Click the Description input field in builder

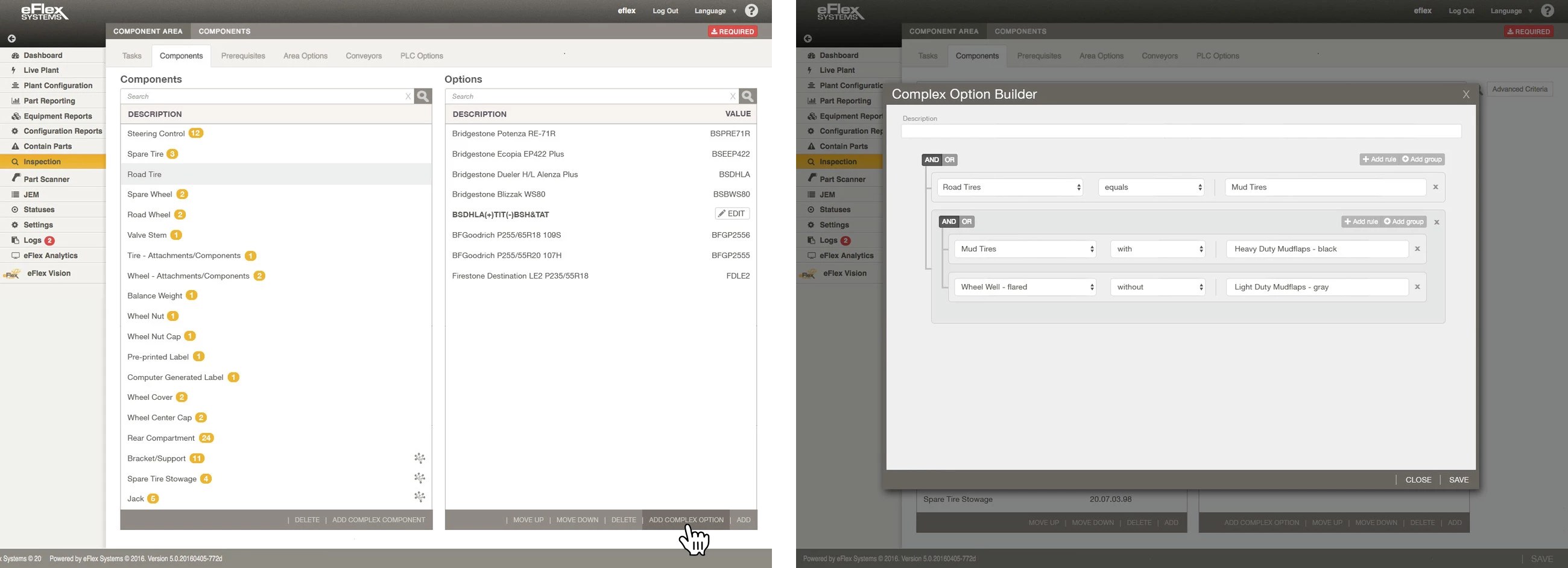tap(1180, 131)
